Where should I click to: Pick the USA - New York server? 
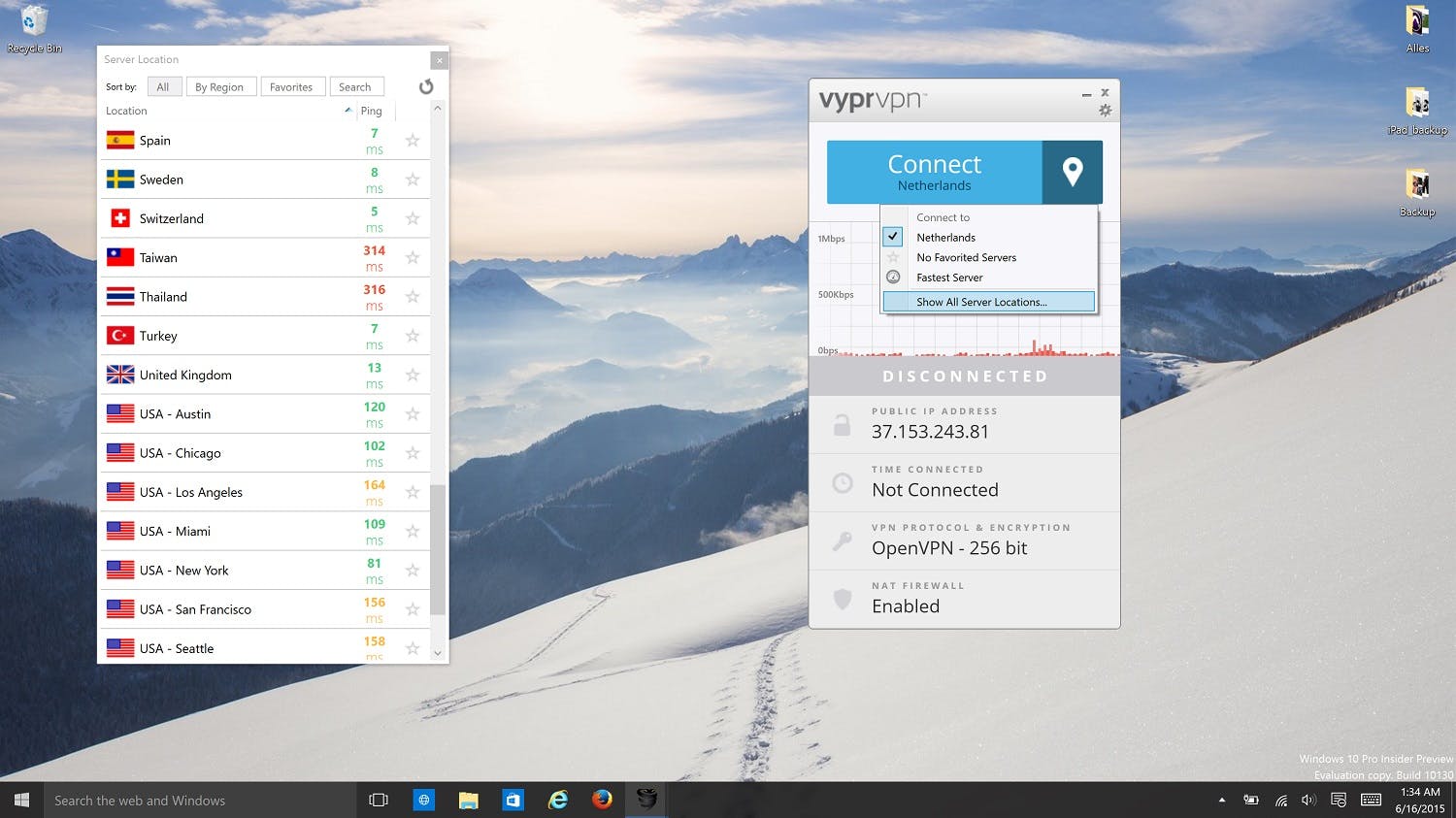click(265, 571)
